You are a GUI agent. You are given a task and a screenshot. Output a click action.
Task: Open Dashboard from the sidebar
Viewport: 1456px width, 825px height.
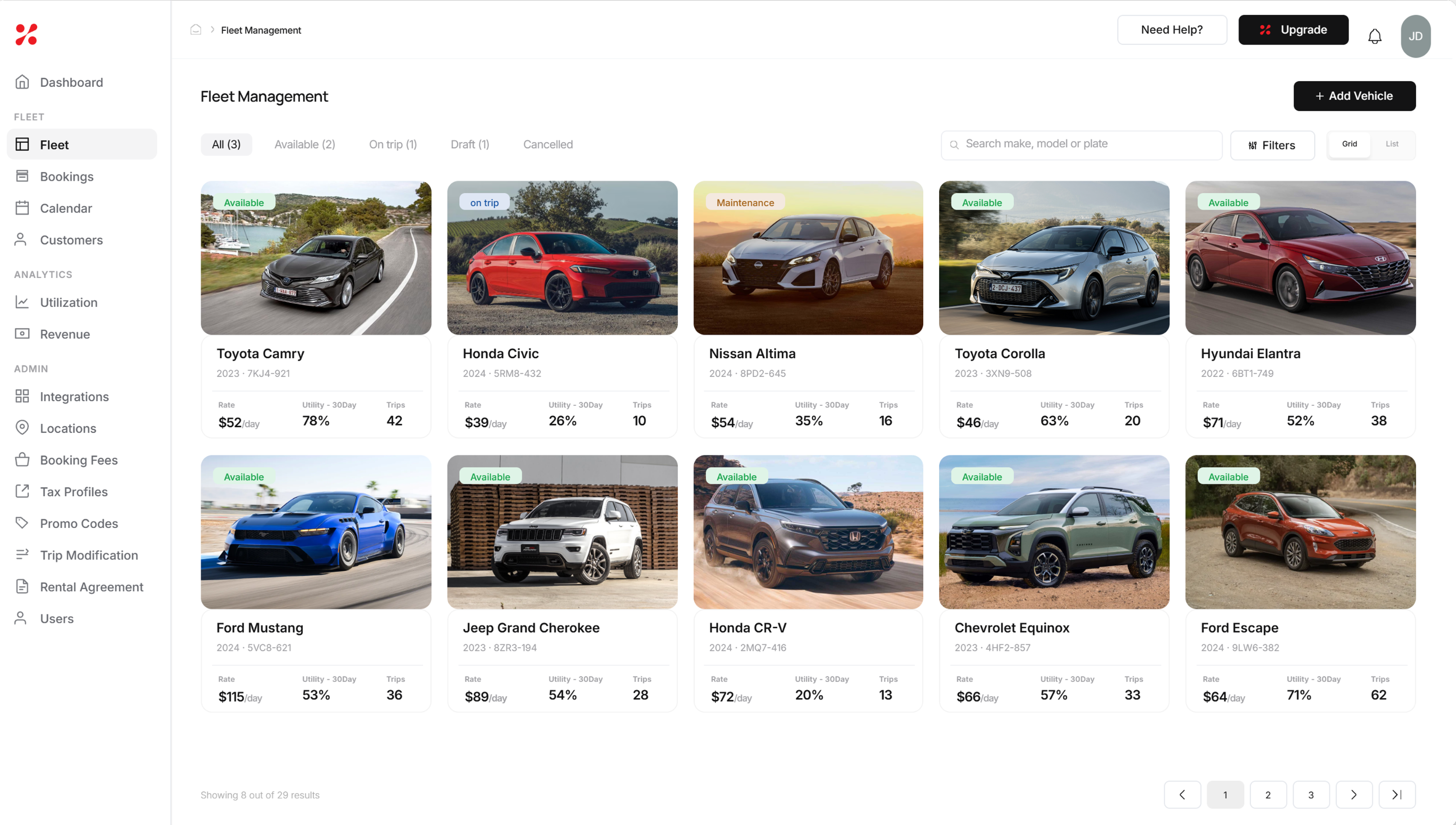coord(82,82)
